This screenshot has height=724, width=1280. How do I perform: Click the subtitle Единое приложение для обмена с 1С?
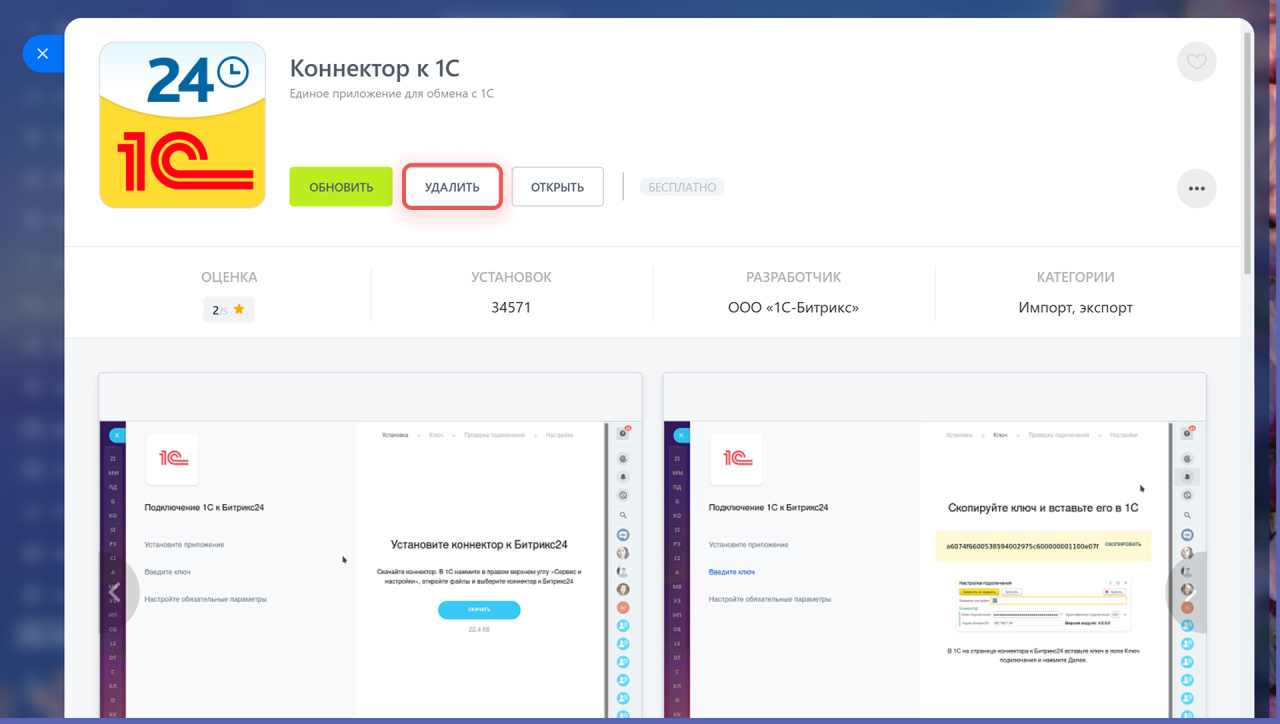pos(391,94)
